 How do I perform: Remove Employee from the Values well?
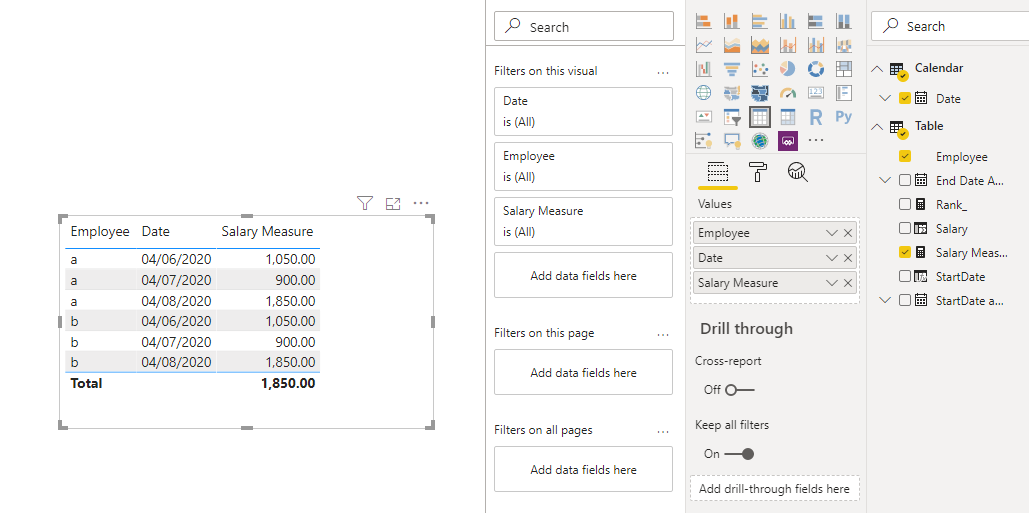click(x=848, y=233)
